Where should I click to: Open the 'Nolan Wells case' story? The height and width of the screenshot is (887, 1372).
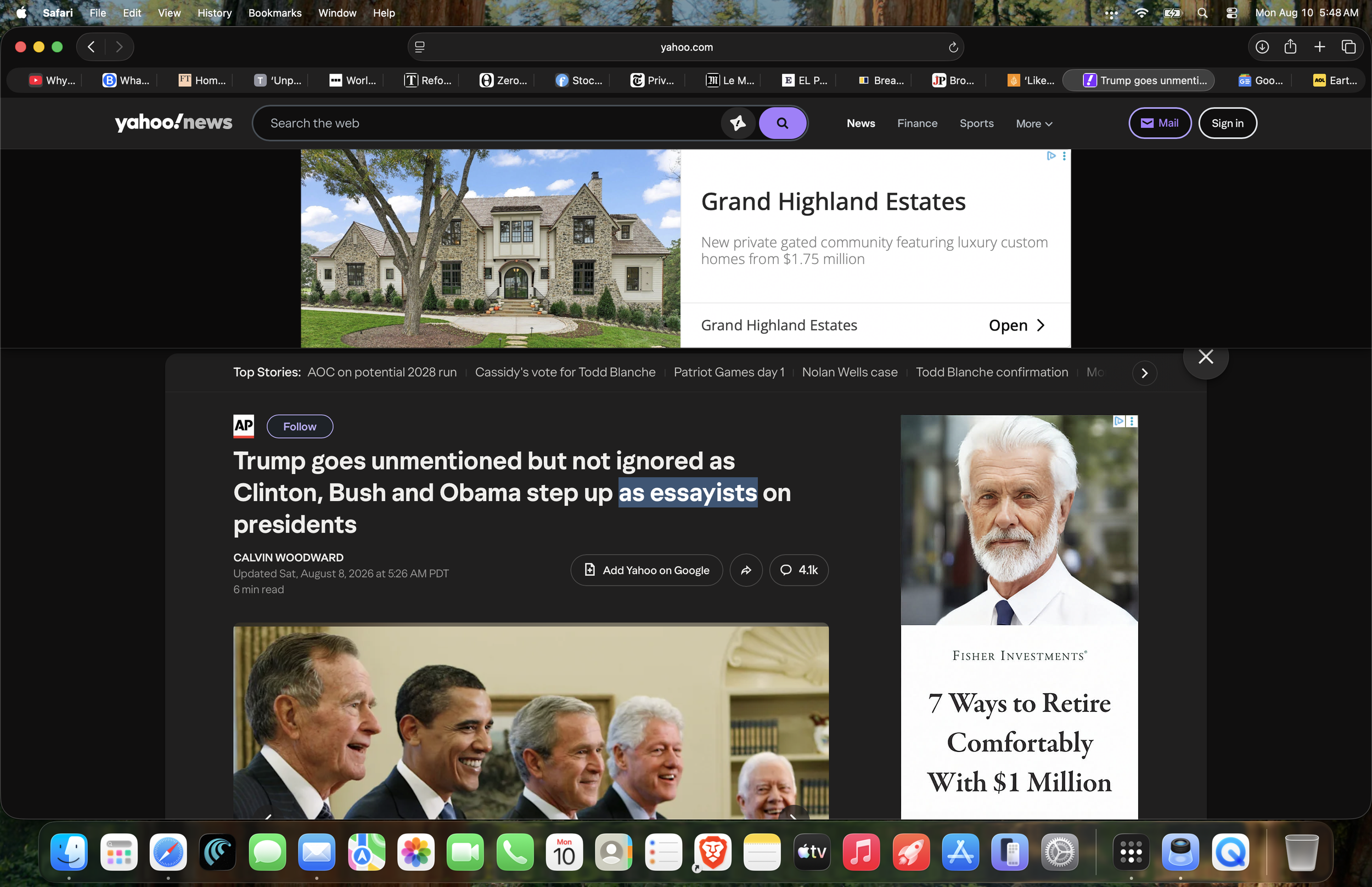(849, 372)
